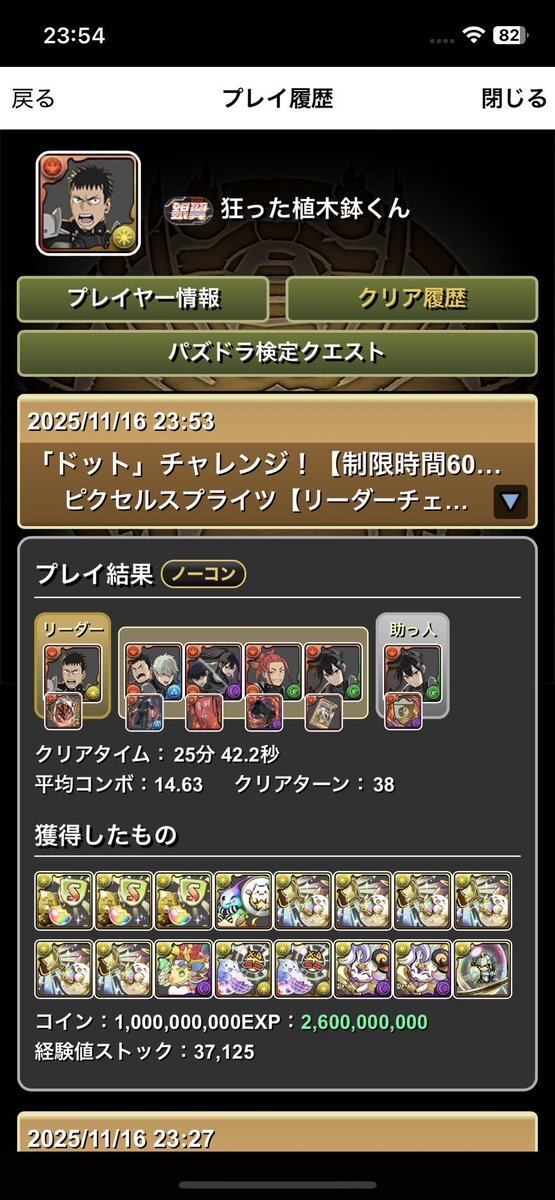The image size is (555, 1200).
Task: Tap the skull reward icon in top row
Action: pos(243,901)
